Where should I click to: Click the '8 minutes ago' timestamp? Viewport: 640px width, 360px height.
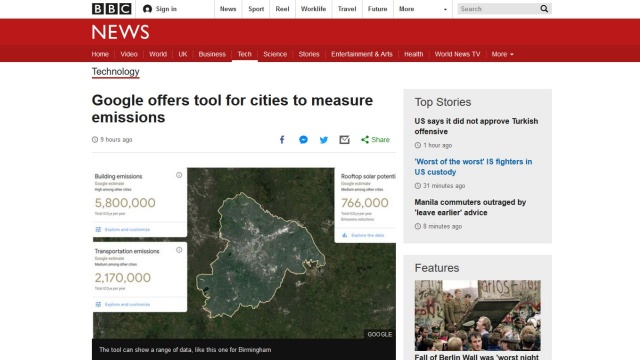point(442,226)
